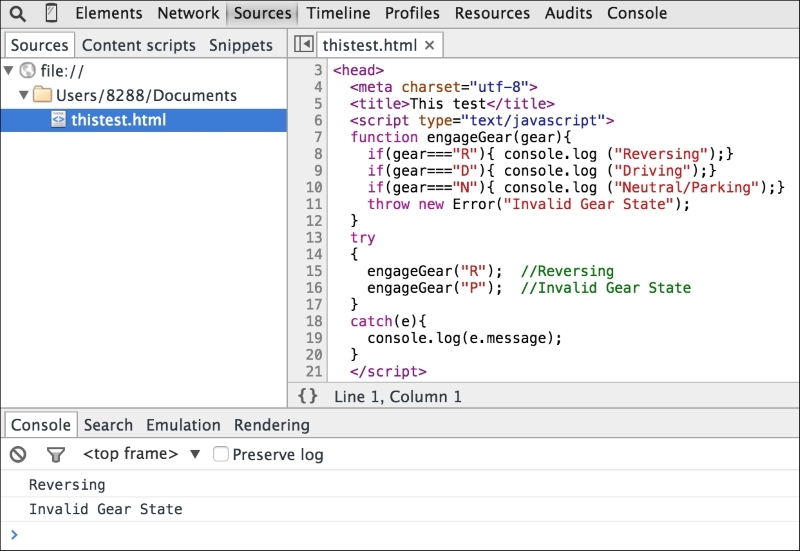
Task: Enable Preserve log checkbox
Action: [220, 454]
